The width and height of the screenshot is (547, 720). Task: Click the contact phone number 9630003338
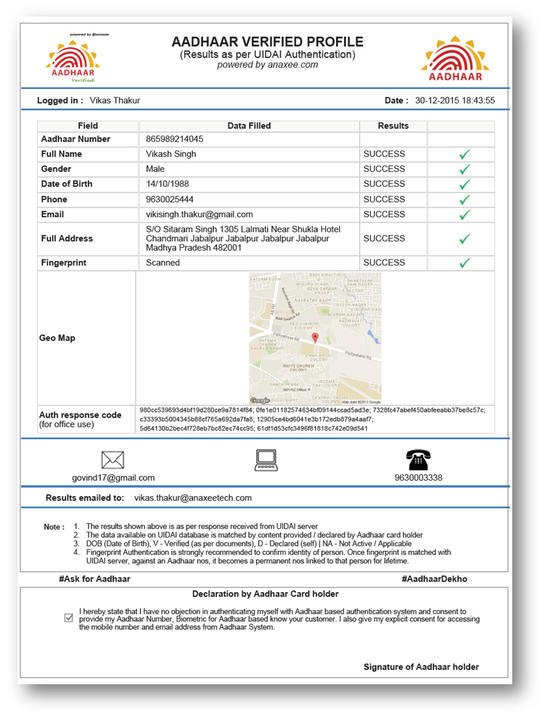(x=418, y=478)
